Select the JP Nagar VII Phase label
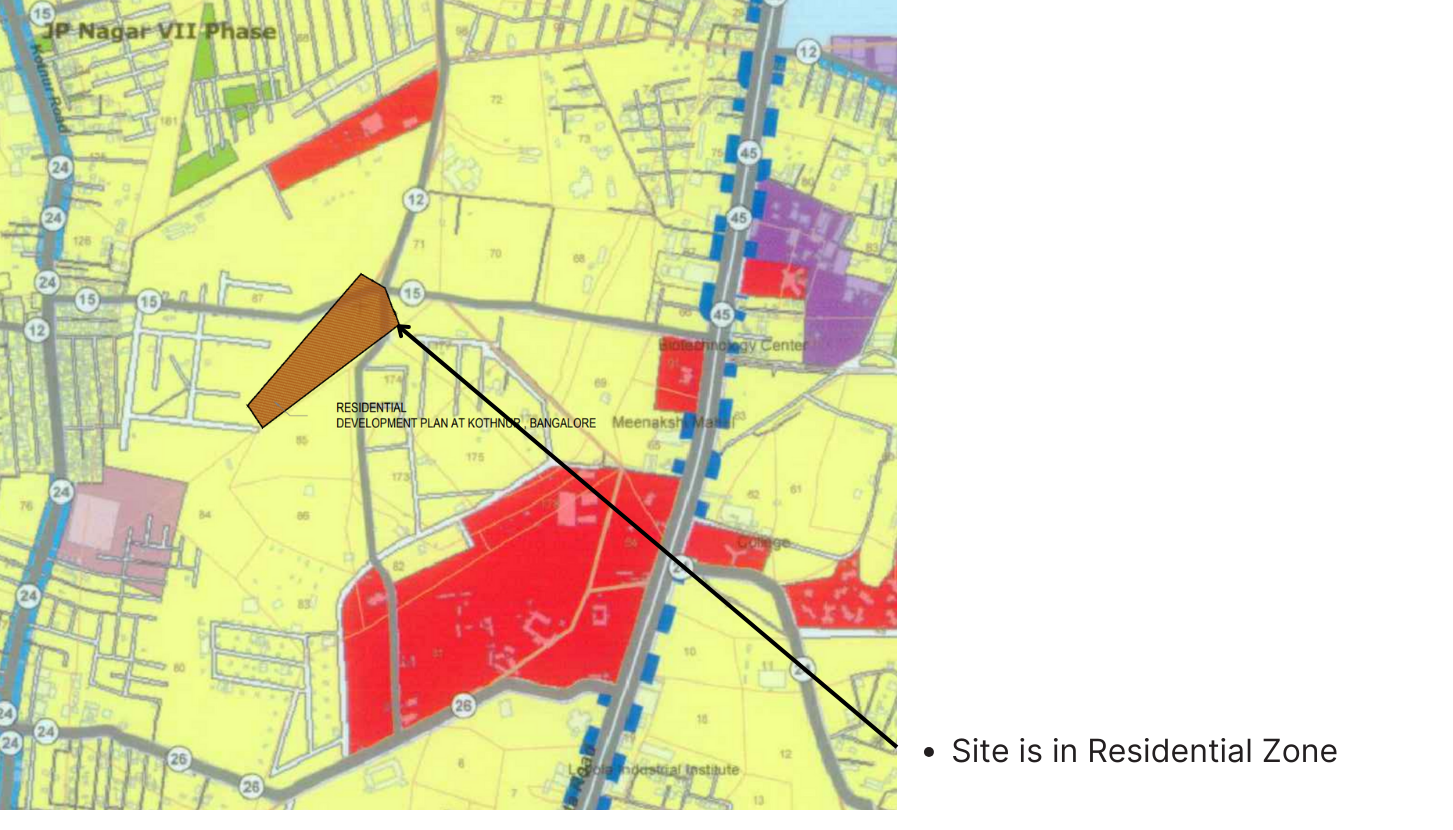1453x830 pixels. pyautogui.click(x=157, y=31)
